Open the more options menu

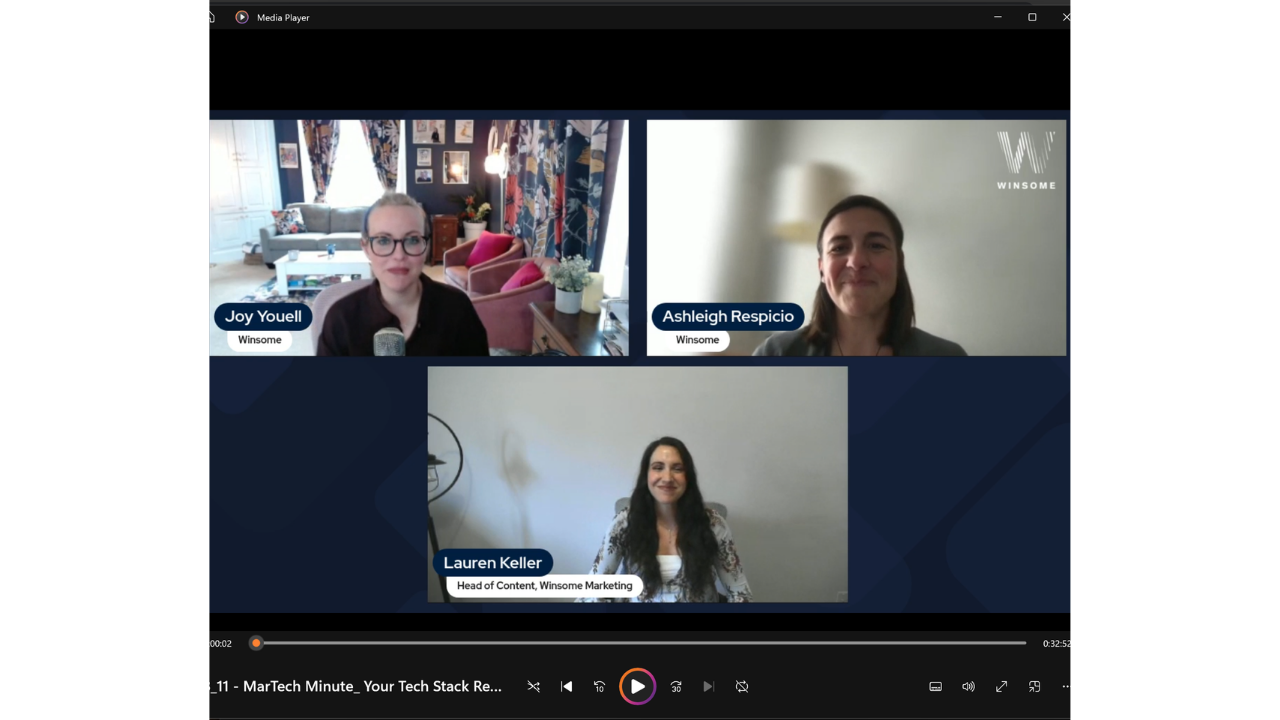[x=1066, y=687]
